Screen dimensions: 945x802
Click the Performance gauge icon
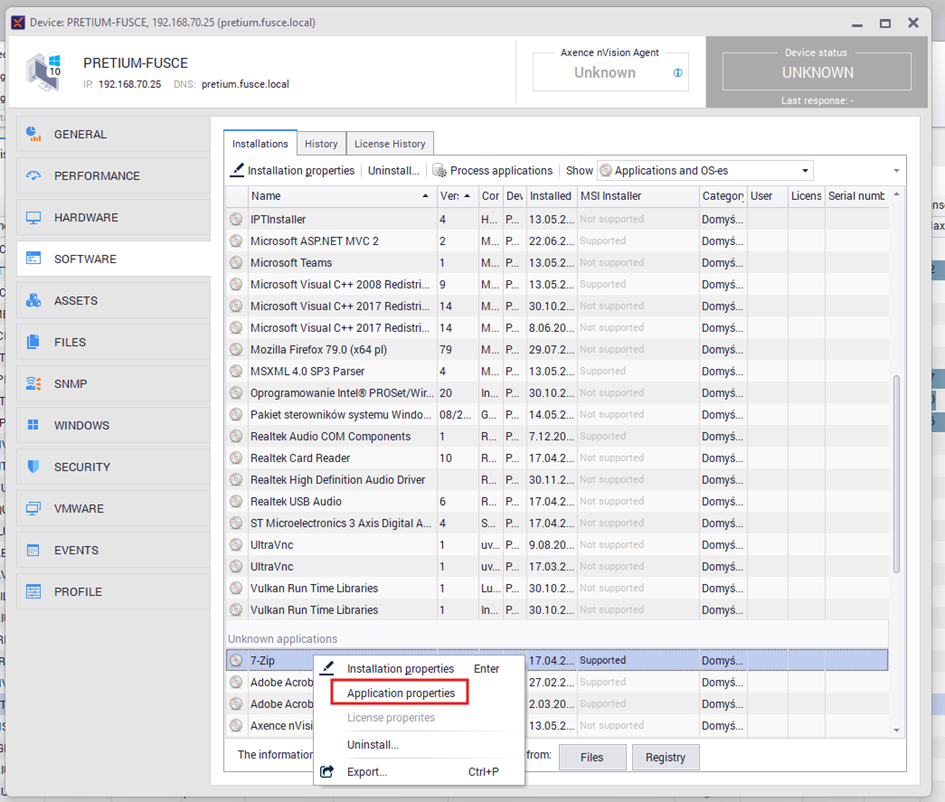click(34, 176)
